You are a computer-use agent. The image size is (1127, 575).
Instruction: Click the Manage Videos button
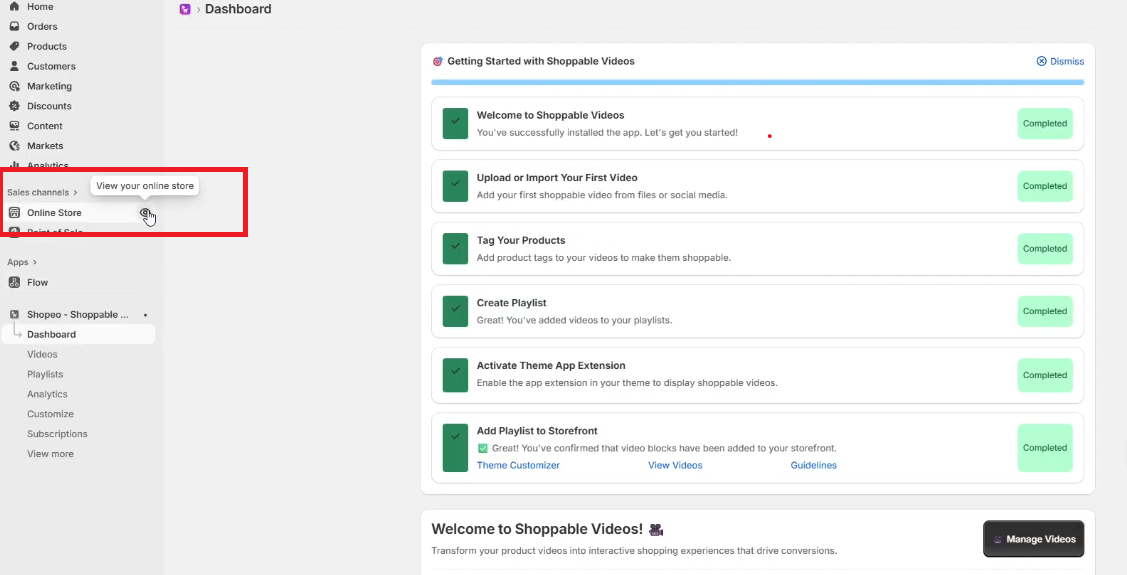[x=1033, y=539]
